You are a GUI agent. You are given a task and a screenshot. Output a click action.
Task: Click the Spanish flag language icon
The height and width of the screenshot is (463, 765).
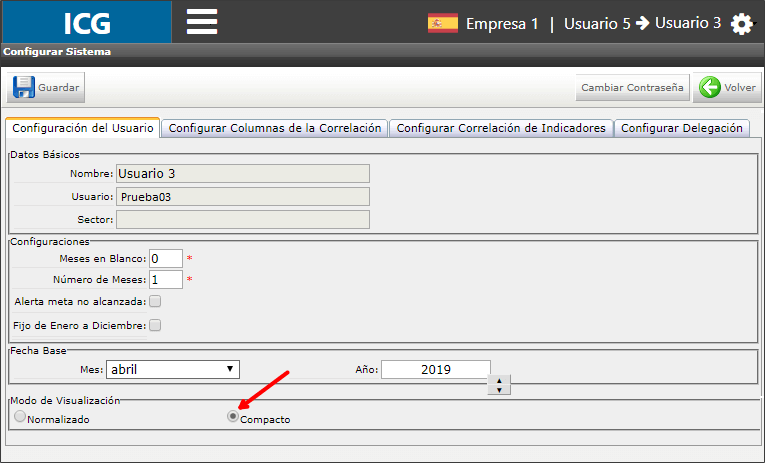[443, 23]
